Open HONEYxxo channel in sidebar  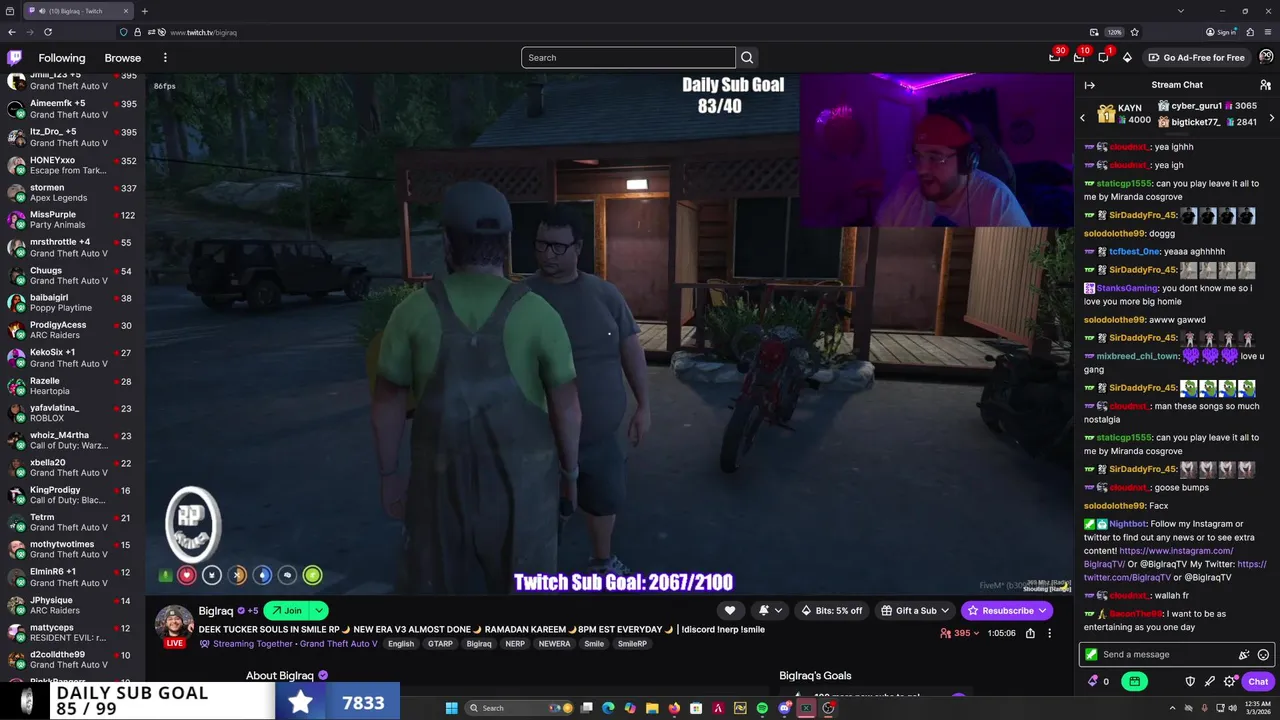[72, 165]
